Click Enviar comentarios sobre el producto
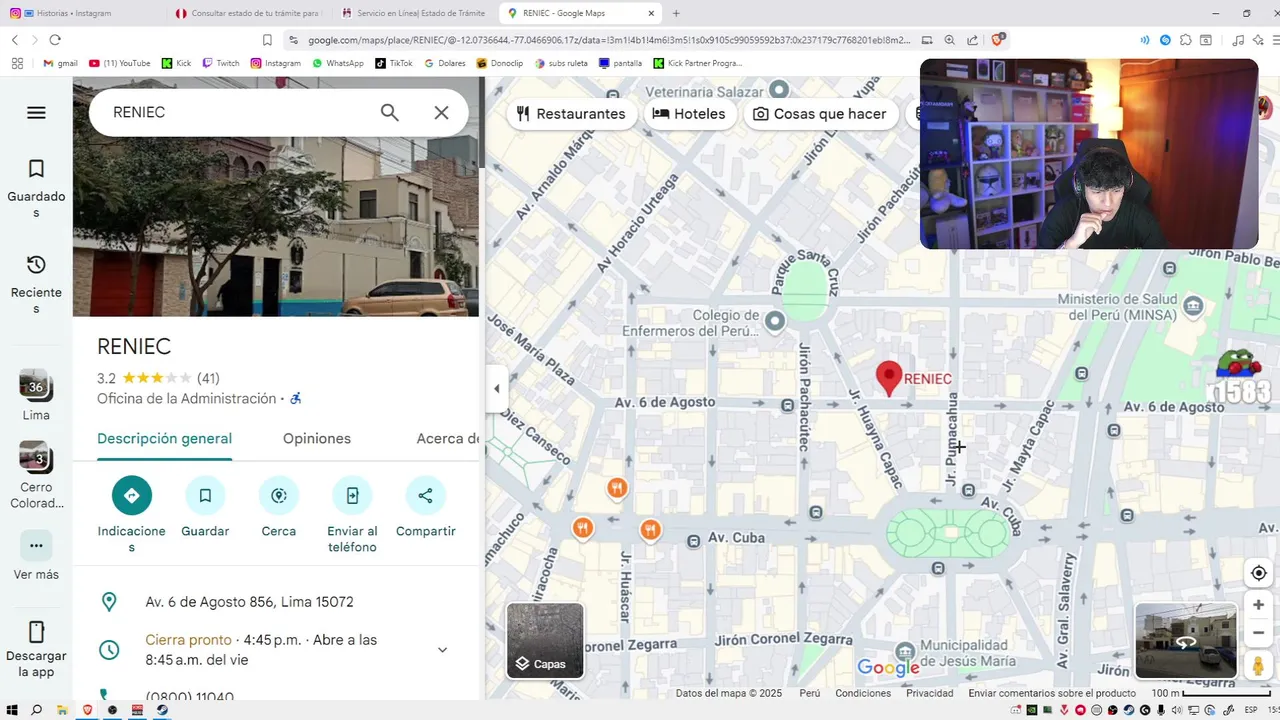The width and height of the screenshot is (1280, 720). [1052, 693]
